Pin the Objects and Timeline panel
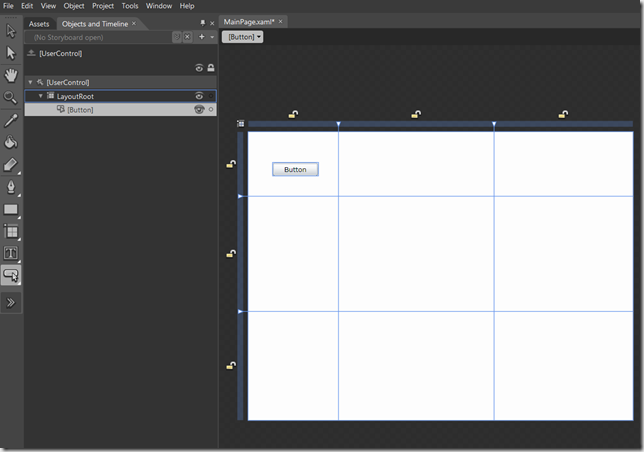The image size is (644, 452). point(202,23)
